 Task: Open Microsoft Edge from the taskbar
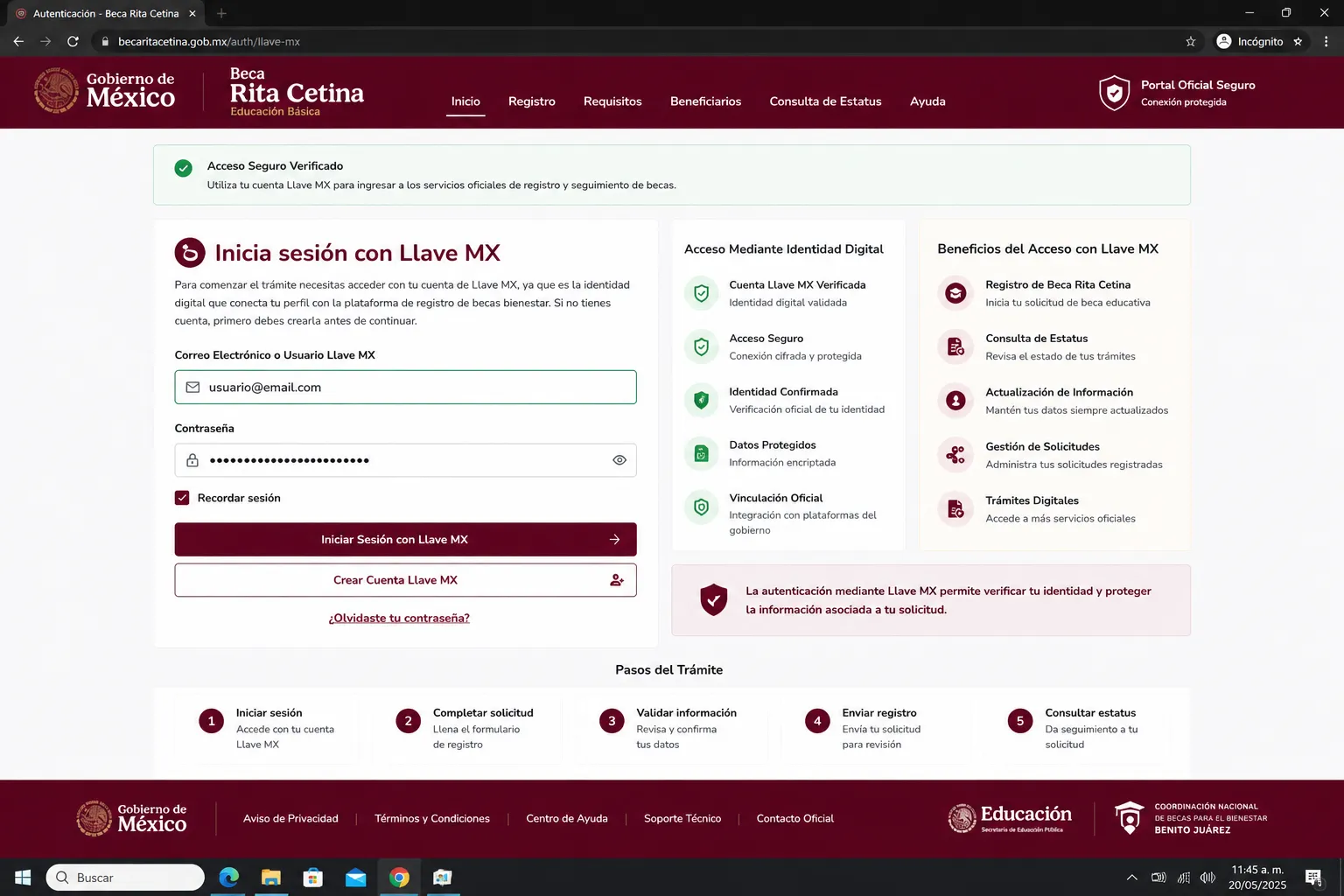[x=229, y=878]
